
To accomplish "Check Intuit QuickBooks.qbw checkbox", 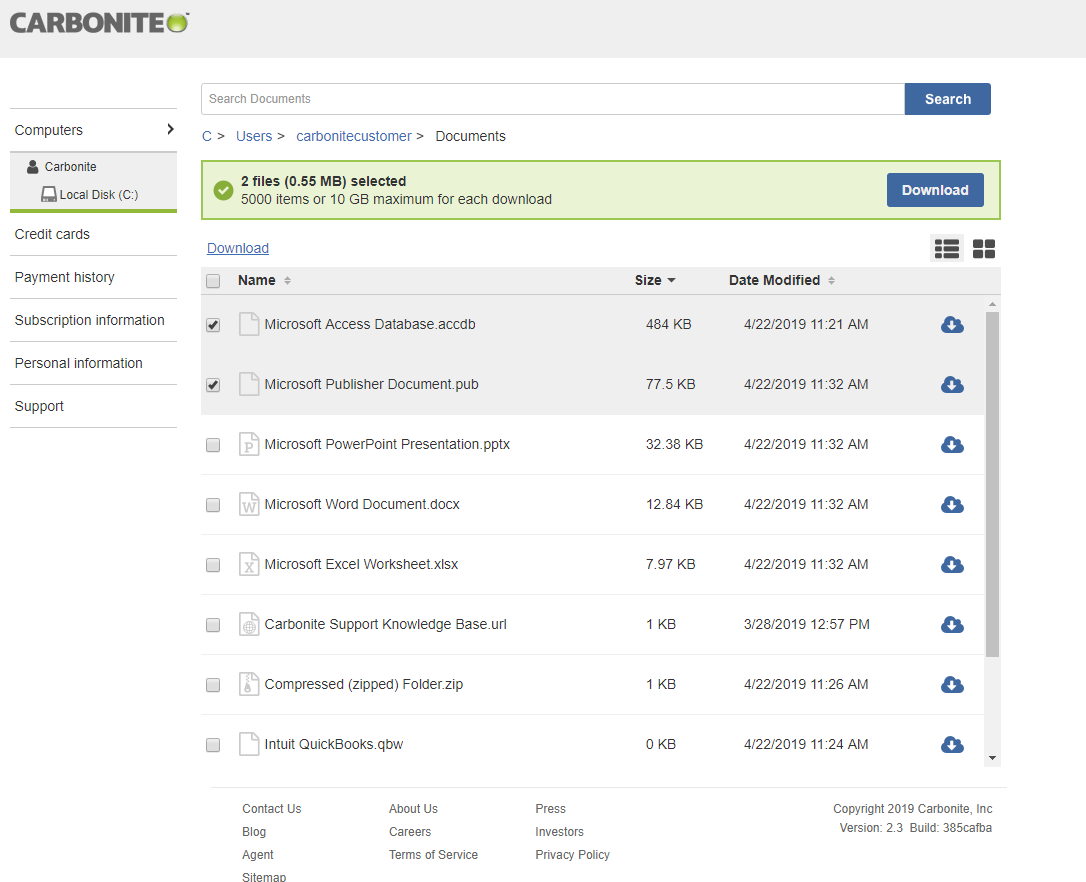I will click(x=213, y=745).
